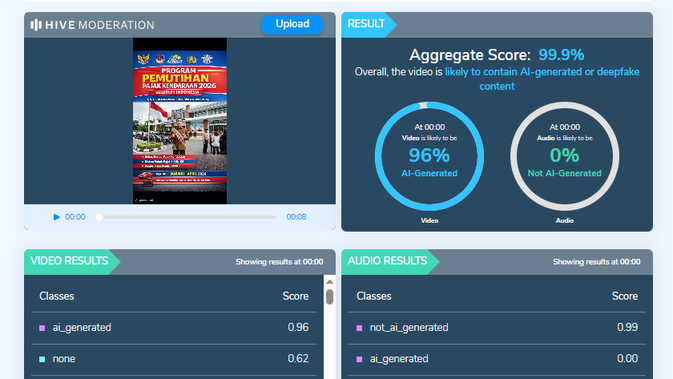Screen dimensions: 673x379
Task: Click the RESULT panel tab
Action: pos(369,24)
